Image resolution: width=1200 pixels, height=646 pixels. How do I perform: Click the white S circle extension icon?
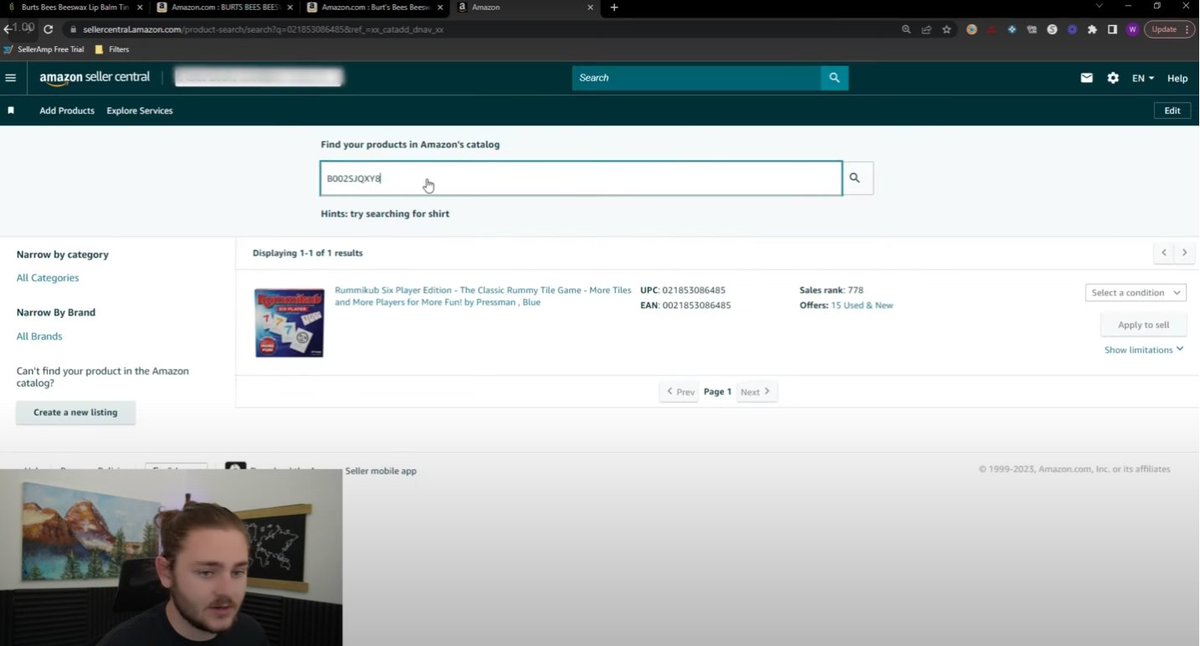click(1052, 29)
